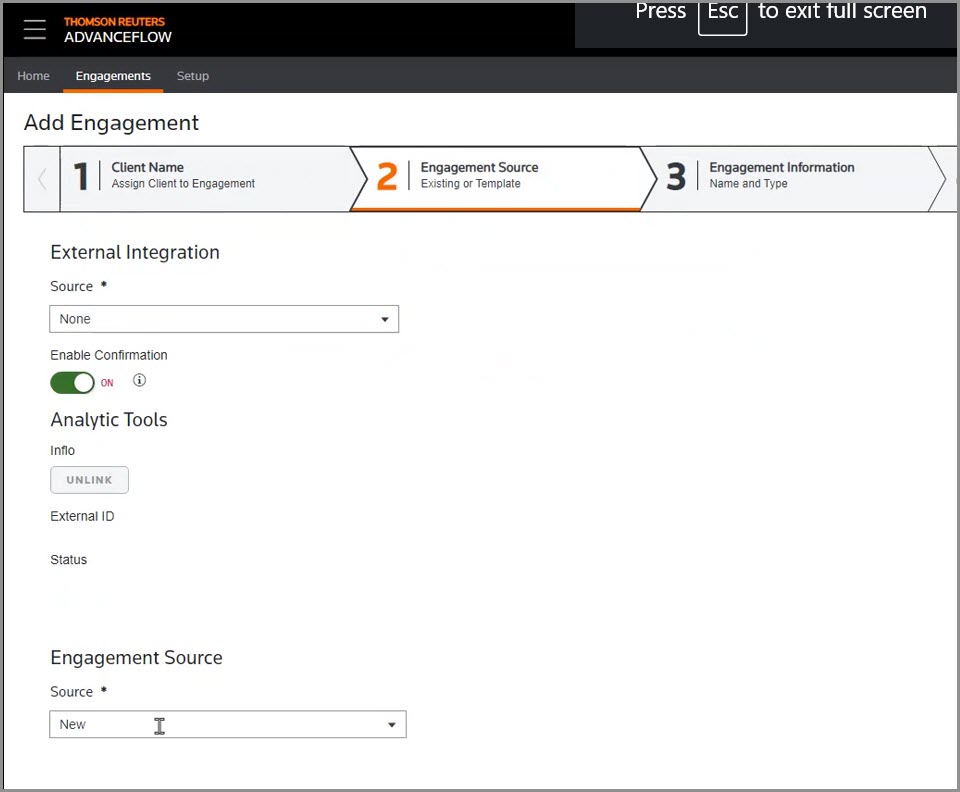Click the External Integration Source dropdown arrow

[x=384, y=318]
